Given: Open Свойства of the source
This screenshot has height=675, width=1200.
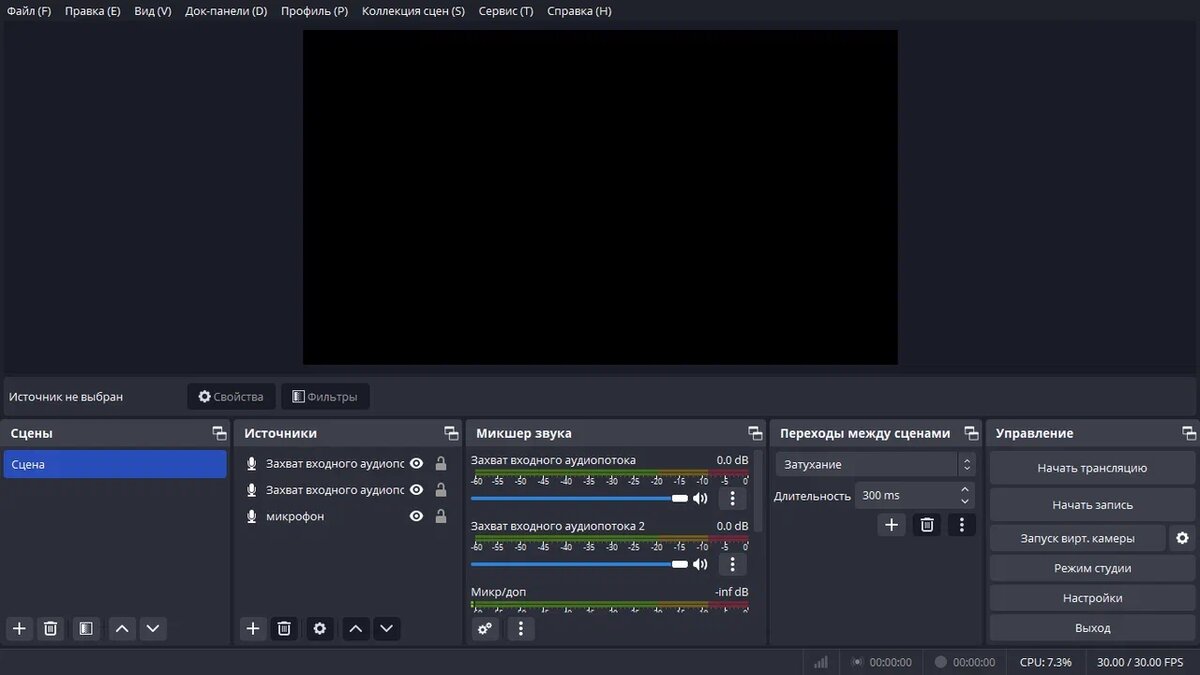Looking at the screenshot, I should [x=231, y=397].
